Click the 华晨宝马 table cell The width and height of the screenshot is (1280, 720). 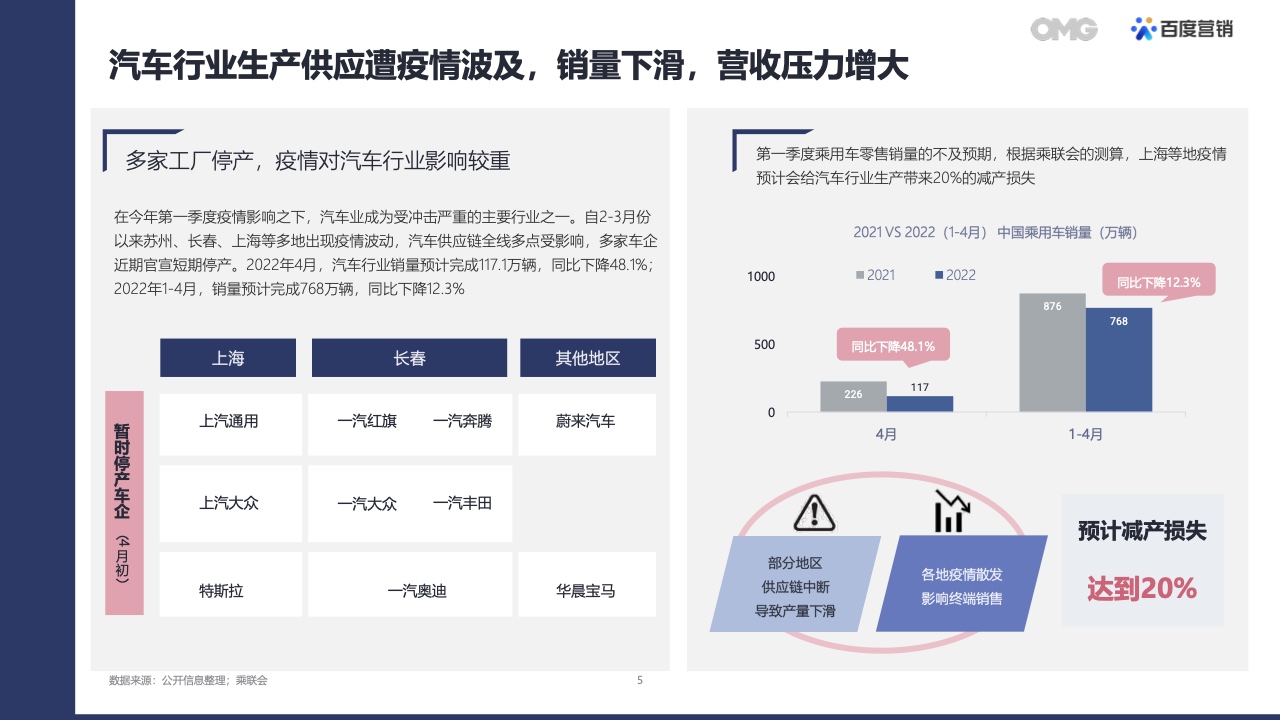(x=586, y=591)
